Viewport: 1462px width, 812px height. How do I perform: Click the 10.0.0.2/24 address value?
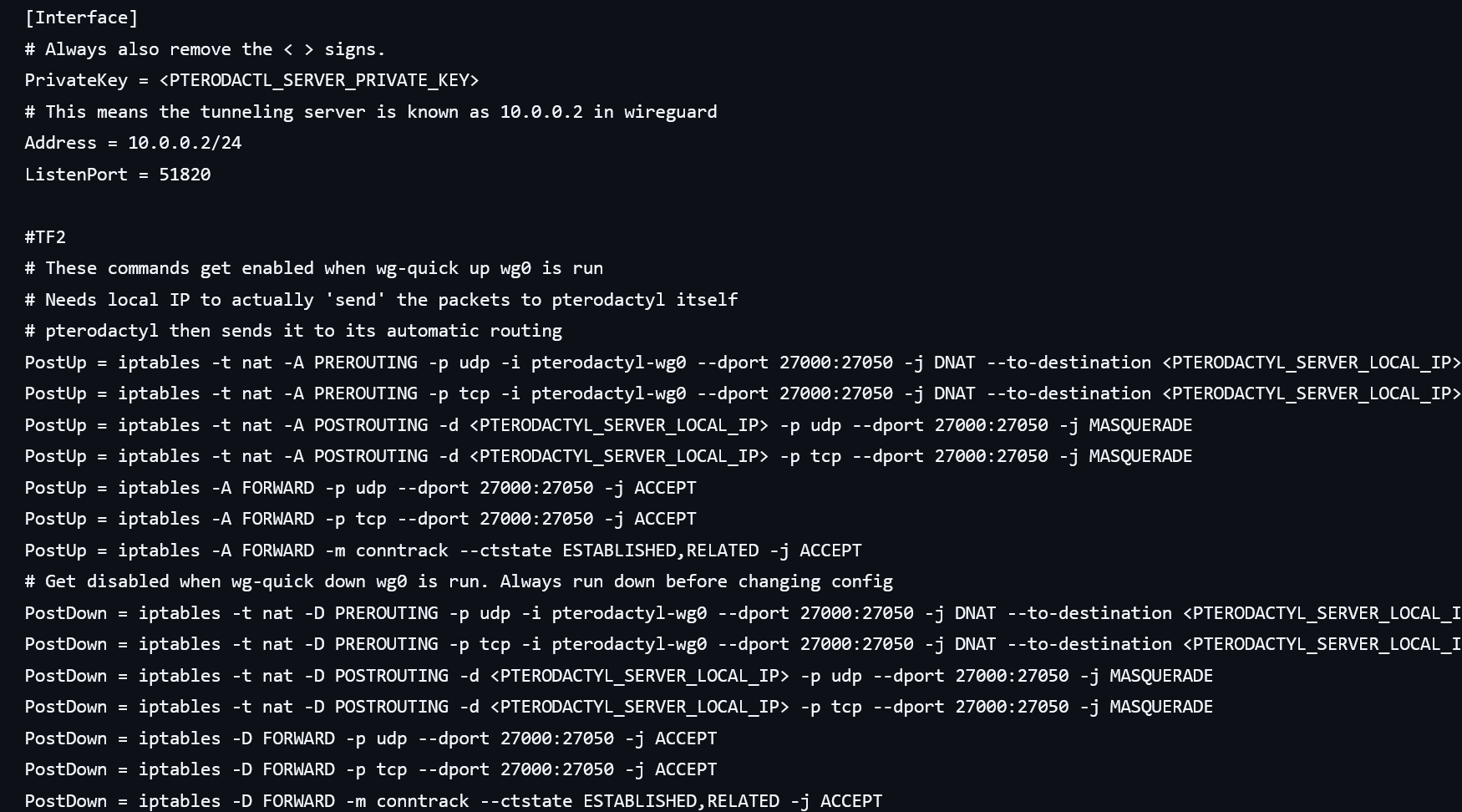pyautogui.click(x=184, y=143)
